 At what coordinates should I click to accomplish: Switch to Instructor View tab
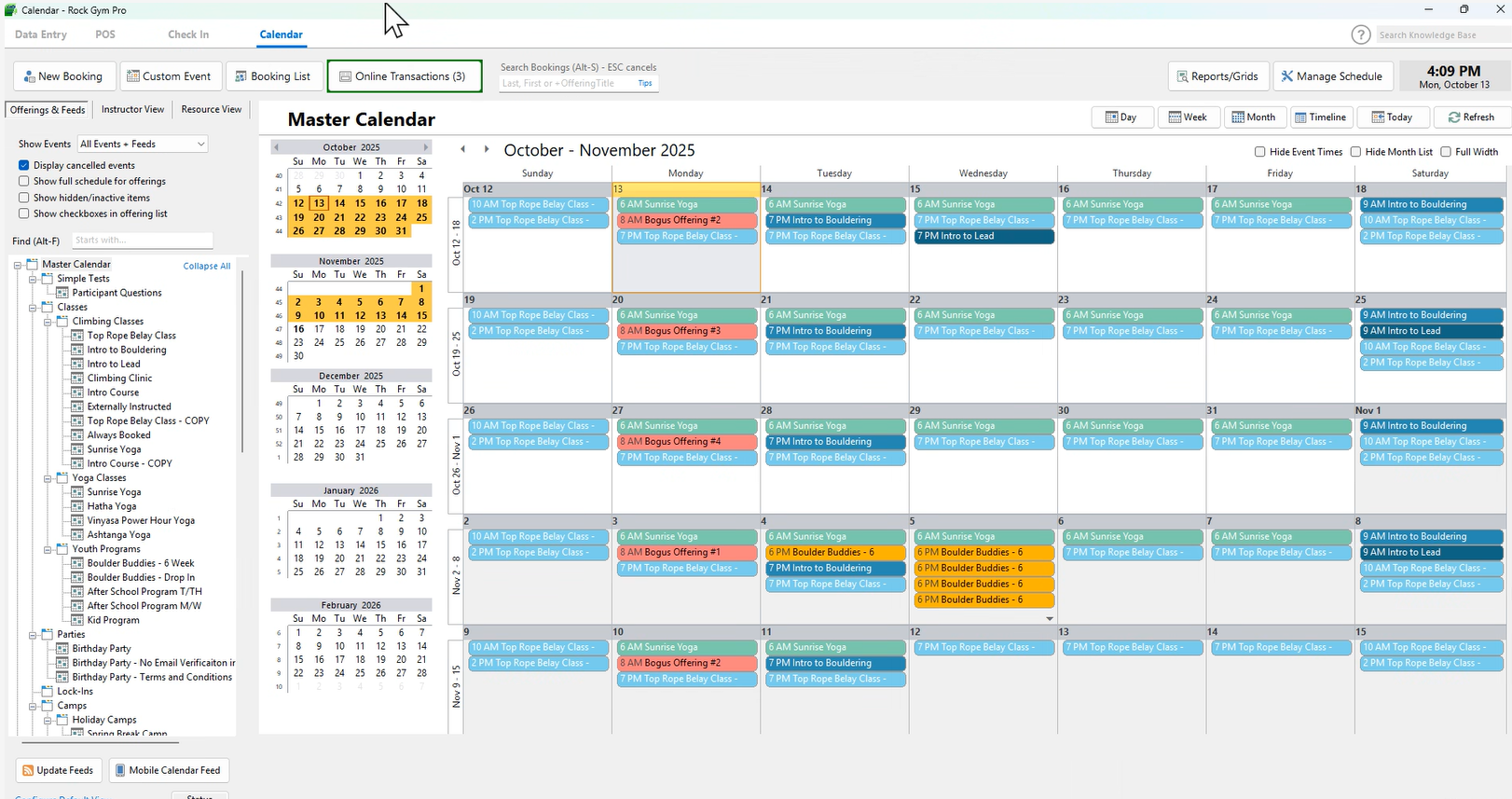132,109
